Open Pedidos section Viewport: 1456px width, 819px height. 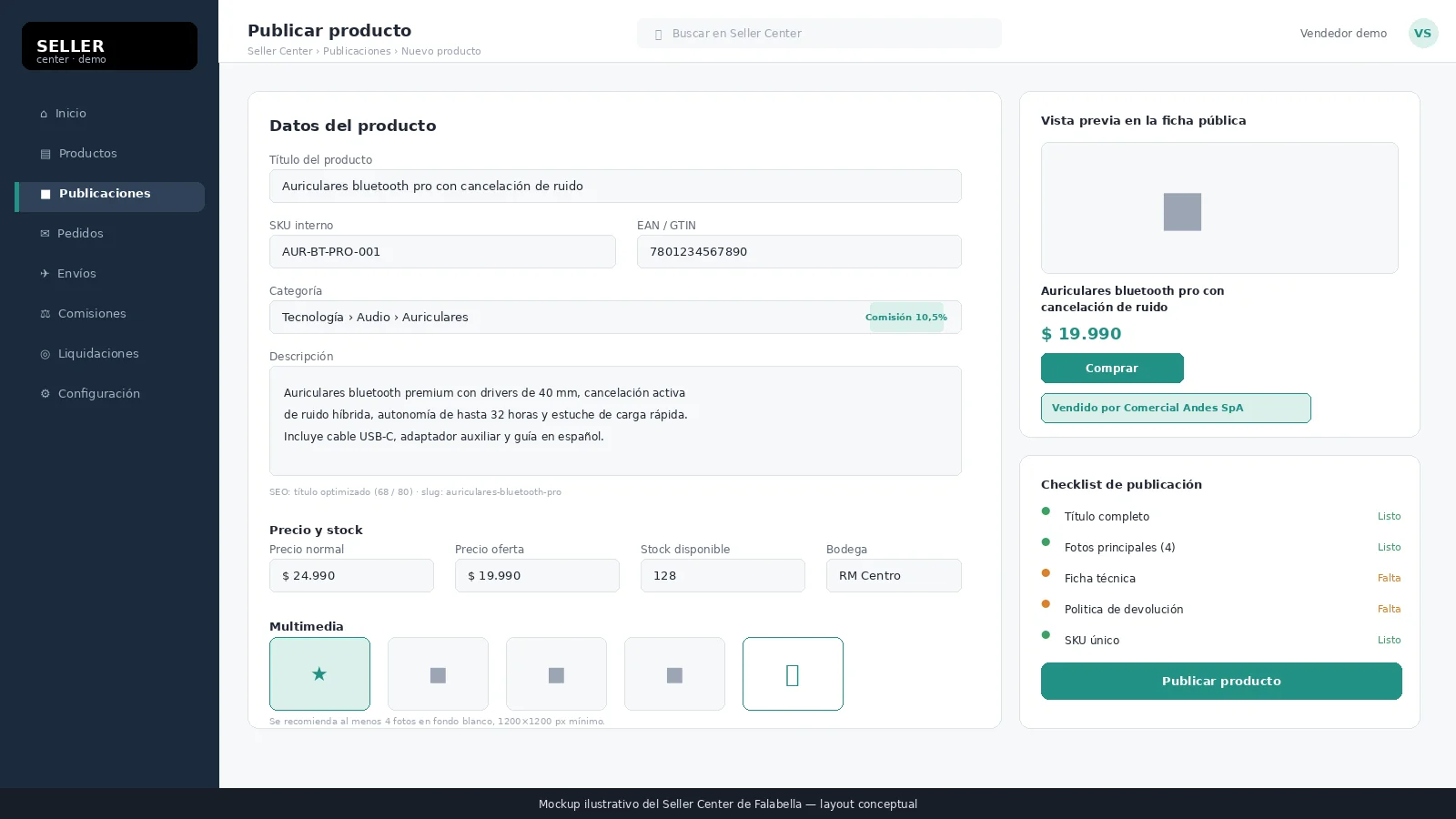pos(109,234)
